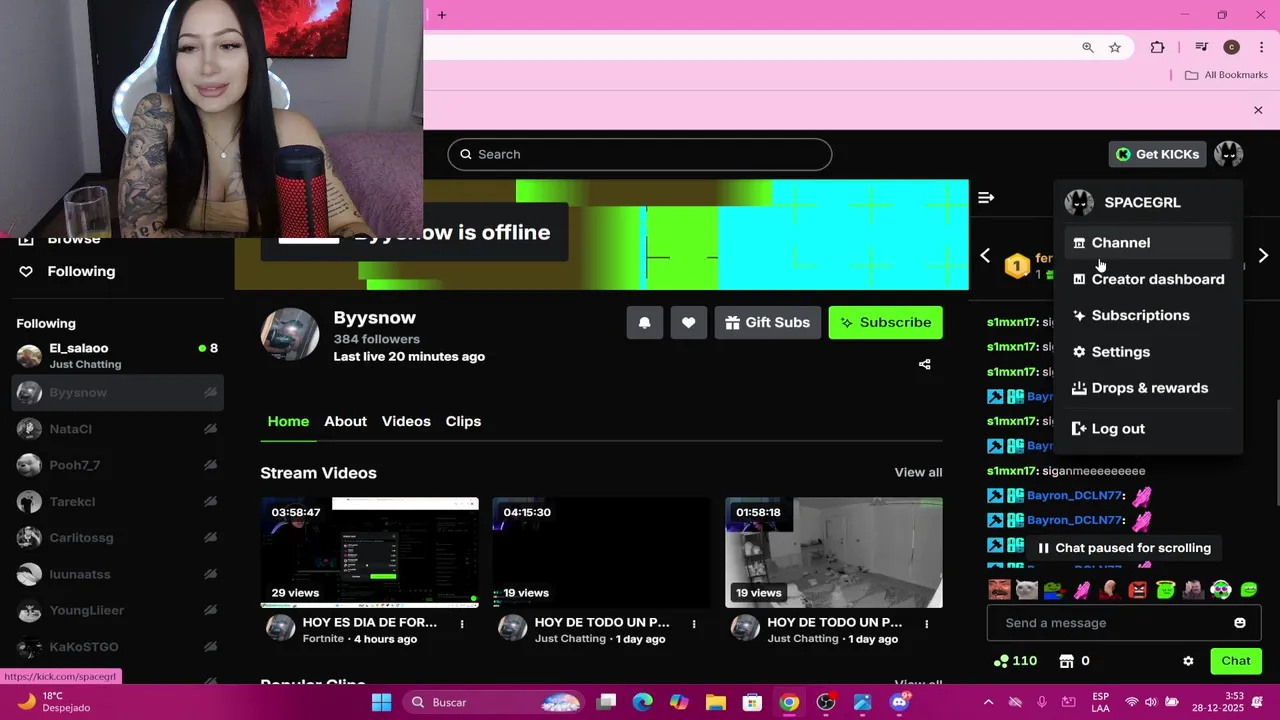Toggle notification bell for Byysnow
Viewport: 1280px width, 720px height.
(645, 322)
